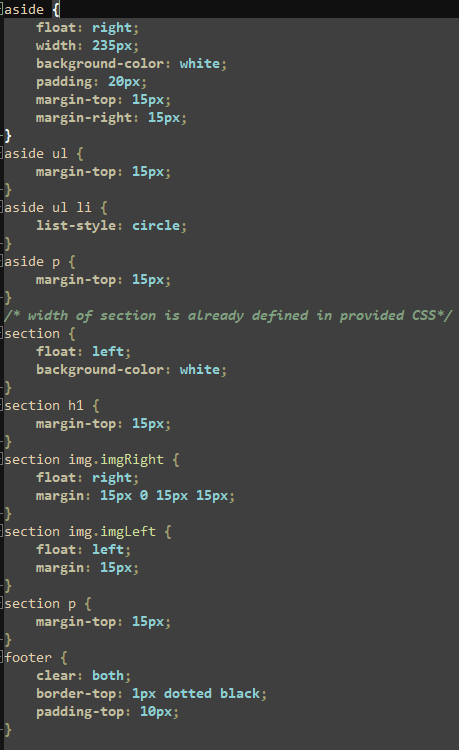Click the 'dotted' keyword in border-top

pyautogui.click(x=188, y=694)
